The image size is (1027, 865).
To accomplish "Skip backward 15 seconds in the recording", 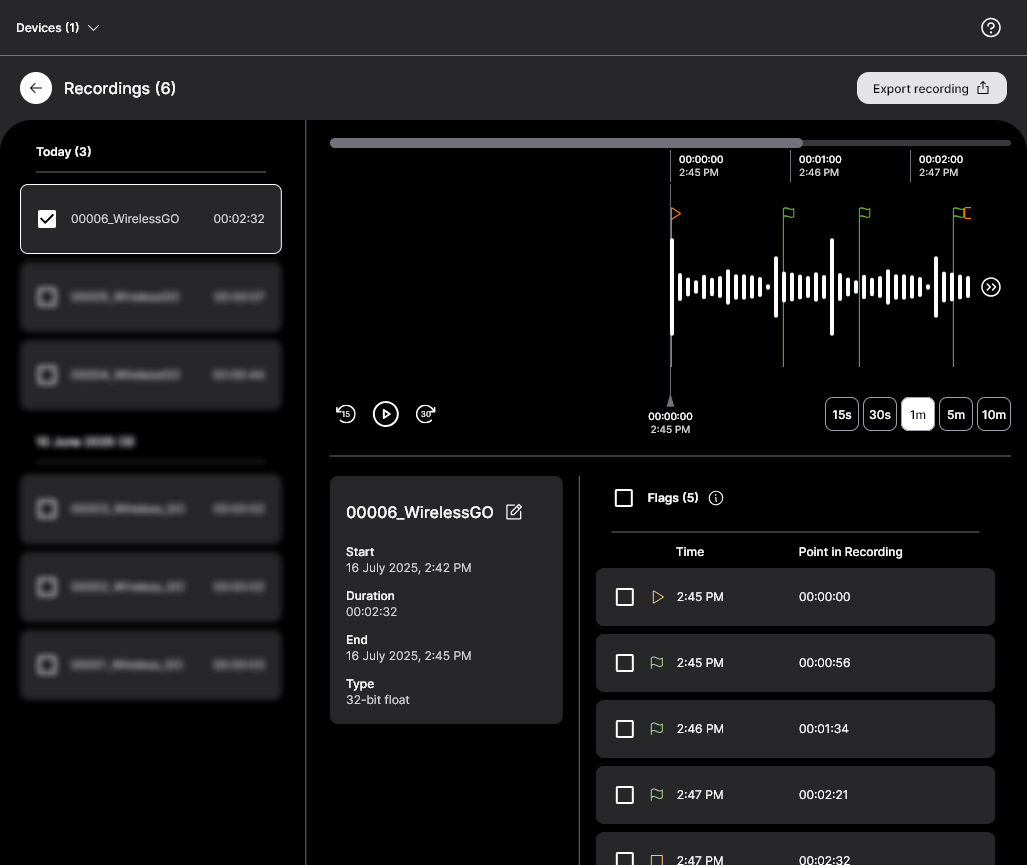I will point(346,414).
